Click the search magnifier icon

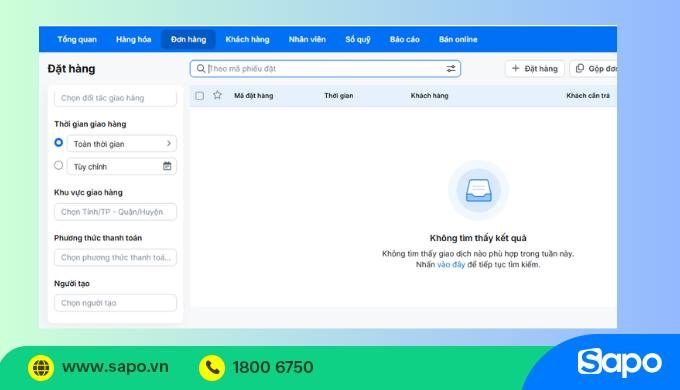[201, 69]
